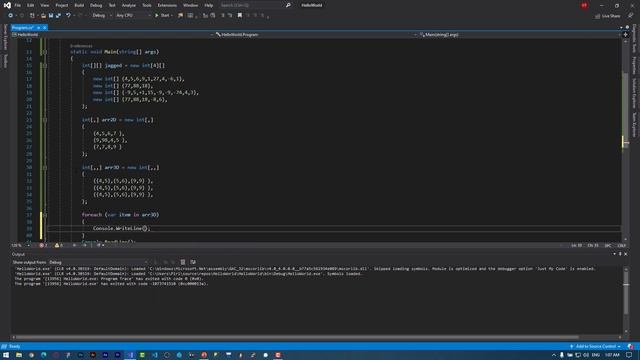Open the Window menu
Viewport: 640px width, 360px height.
[190, 5]
